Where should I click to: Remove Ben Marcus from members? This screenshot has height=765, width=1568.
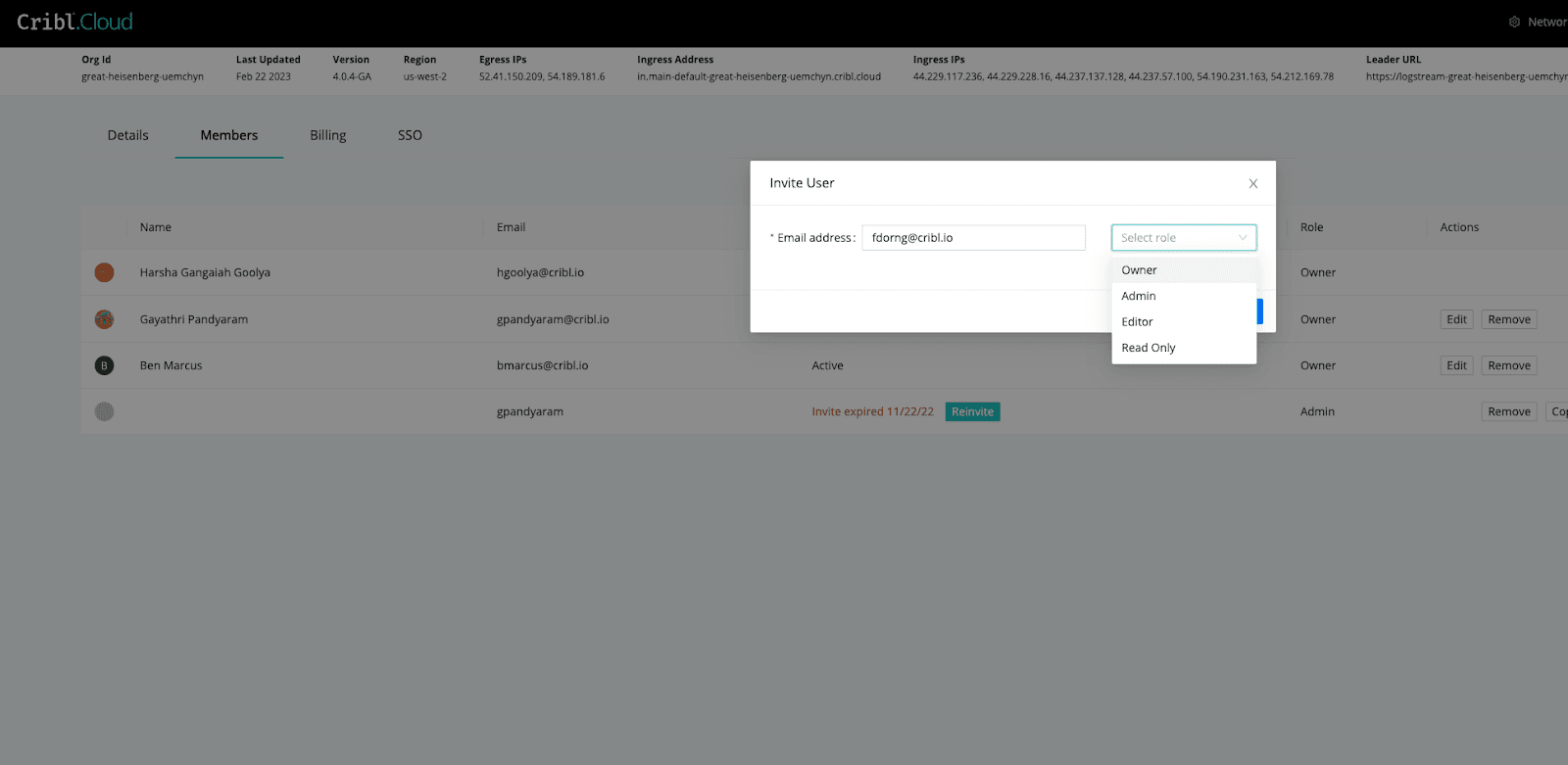click(x=1508, y=365)
